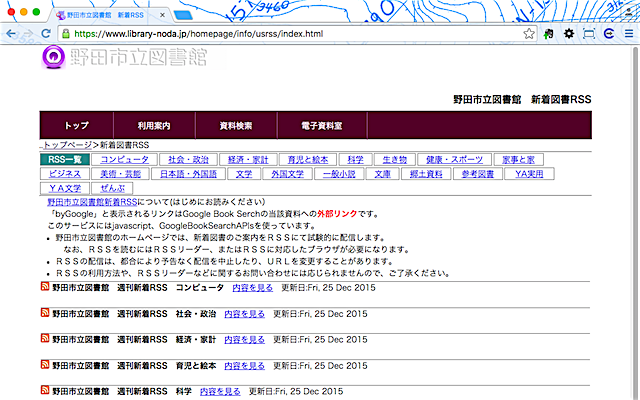The height and width of the screenshot is (400, 640).
Task: Click the red 外部リンク text
Action: pyautogui.click(x=337, y=214)
